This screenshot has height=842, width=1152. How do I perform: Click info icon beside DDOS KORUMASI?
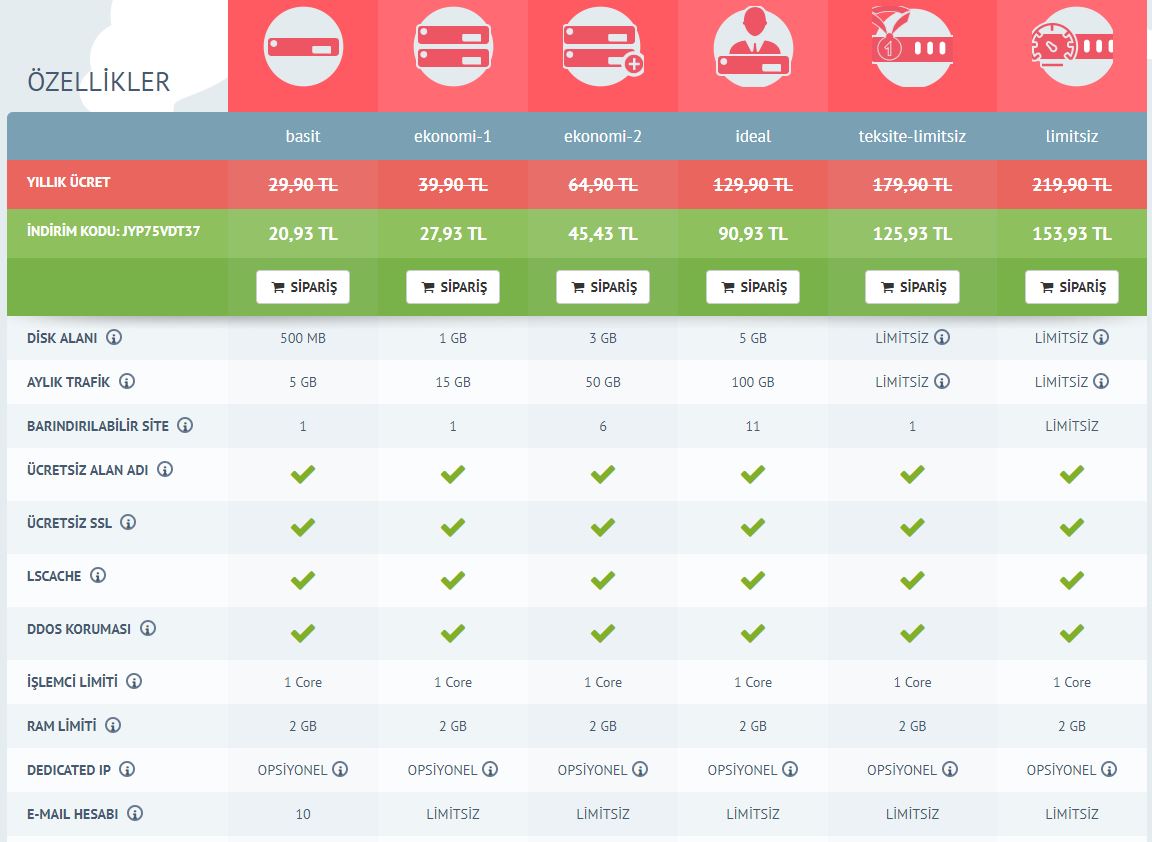tap(148, 629)
